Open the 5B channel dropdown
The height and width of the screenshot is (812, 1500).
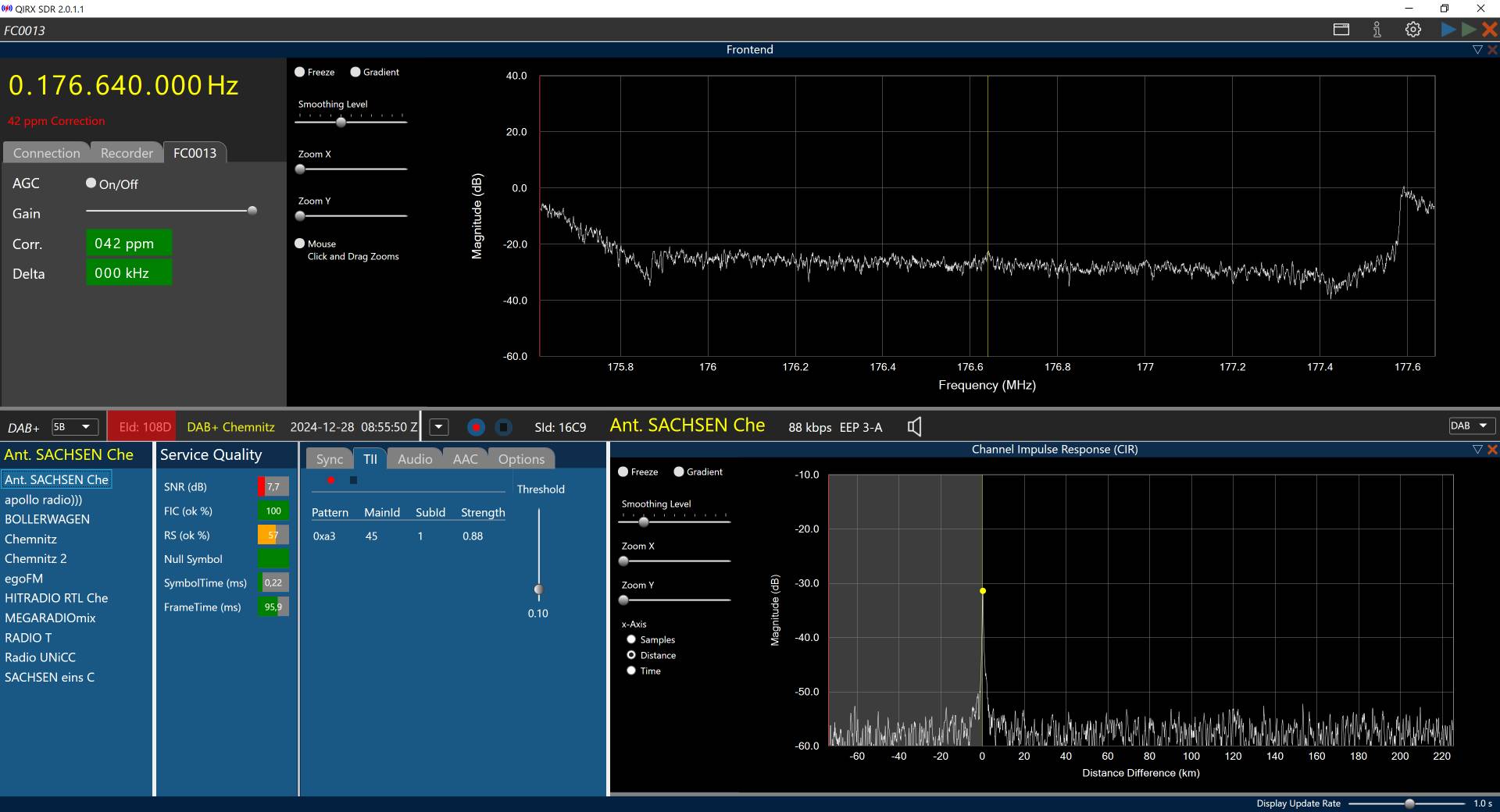(75, 426)
